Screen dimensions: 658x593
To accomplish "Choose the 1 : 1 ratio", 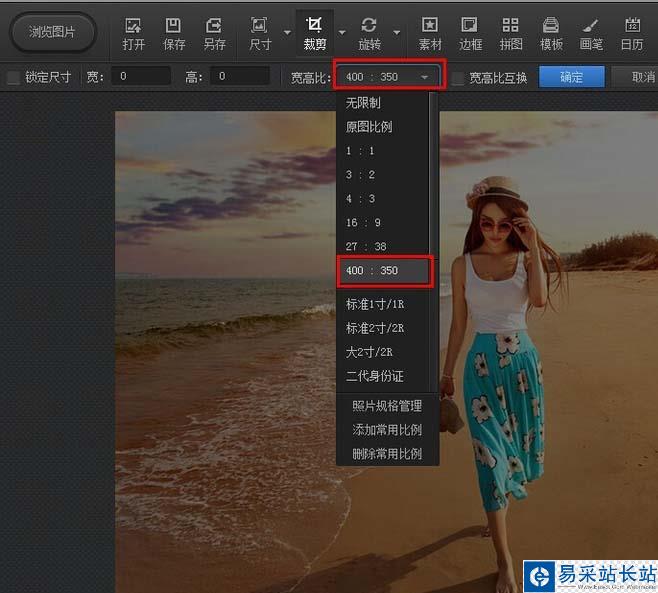I will pos(383,151).
